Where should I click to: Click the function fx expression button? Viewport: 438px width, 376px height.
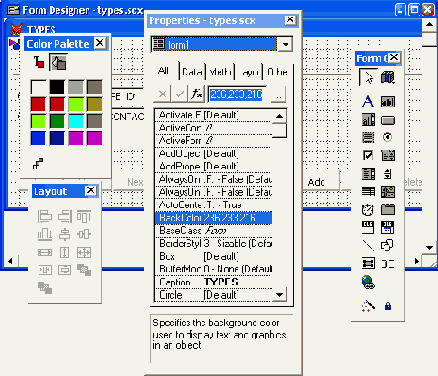coord(196,94)
